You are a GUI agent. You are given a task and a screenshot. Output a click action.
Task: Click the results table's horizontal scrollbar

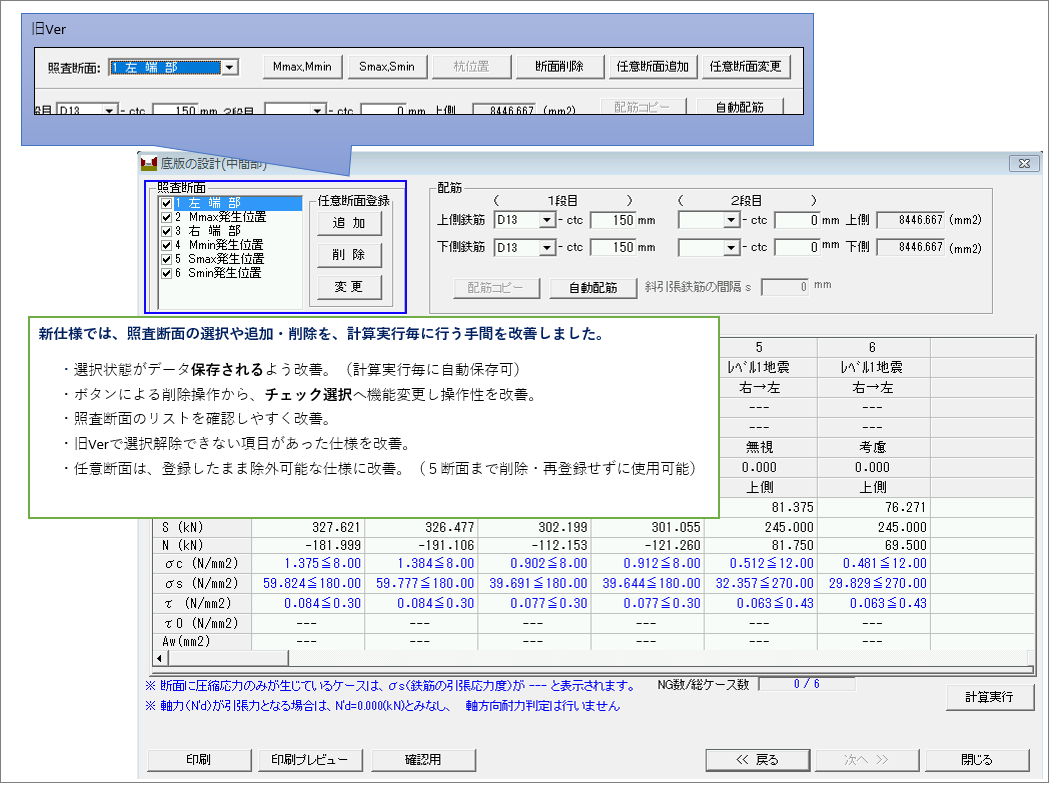click(x=500, y=658)
